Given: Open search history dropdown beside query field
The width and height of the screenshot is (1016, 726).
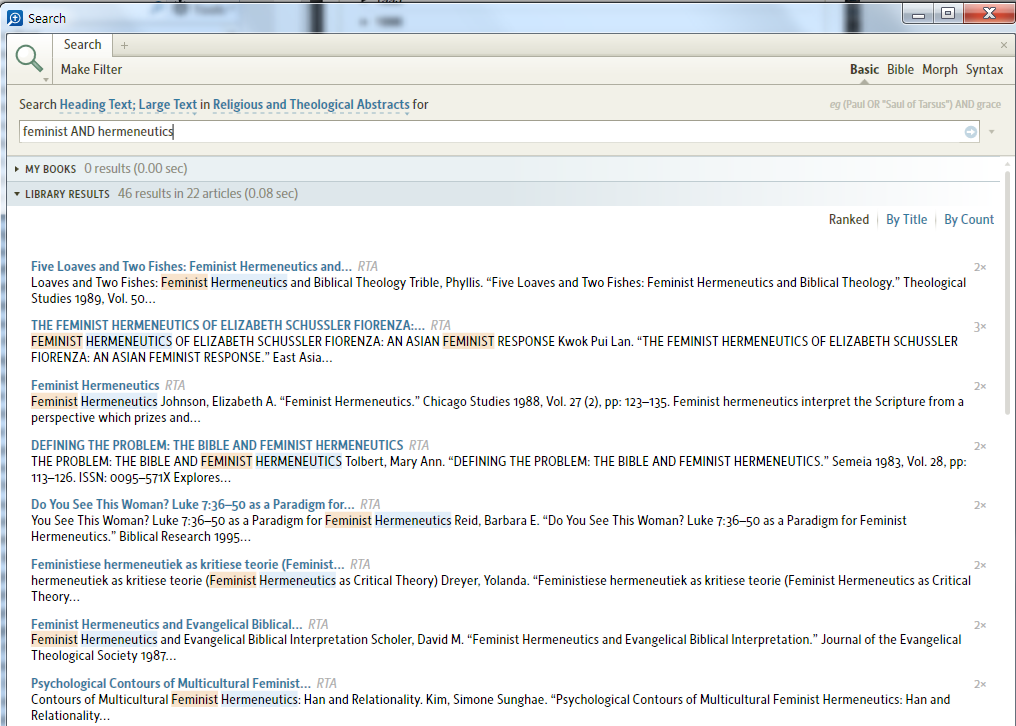Looking at the screenshot, I should coord(991,132).
